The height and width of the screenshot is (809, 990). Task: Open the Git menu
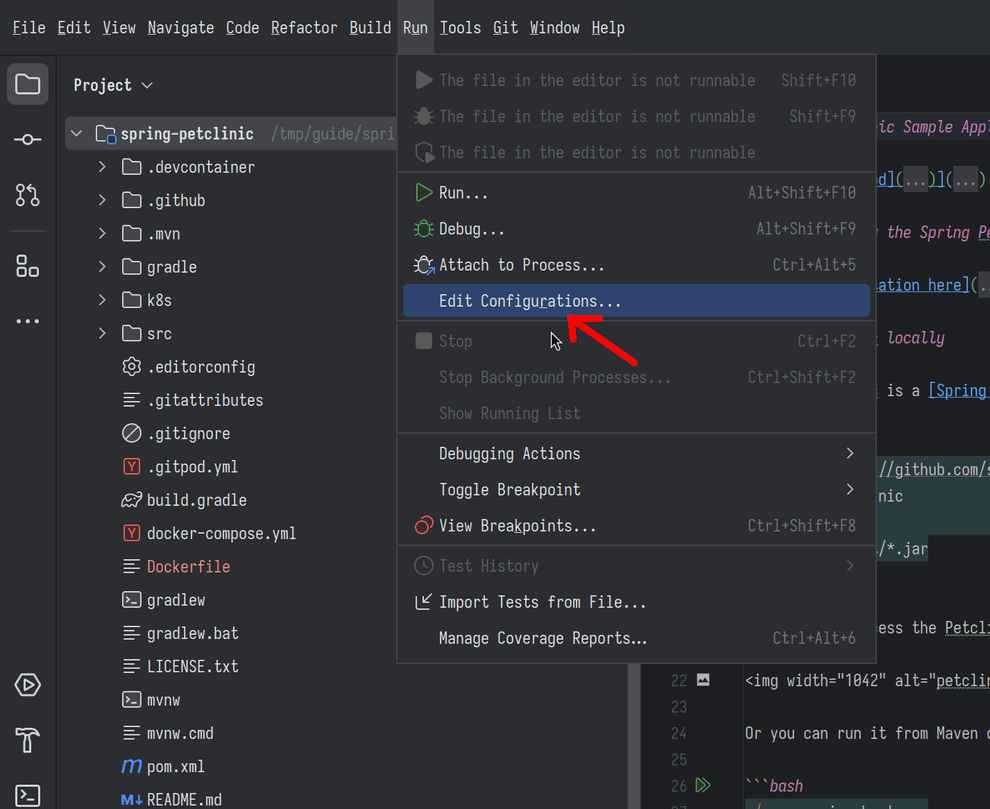(x=505, y=28)
